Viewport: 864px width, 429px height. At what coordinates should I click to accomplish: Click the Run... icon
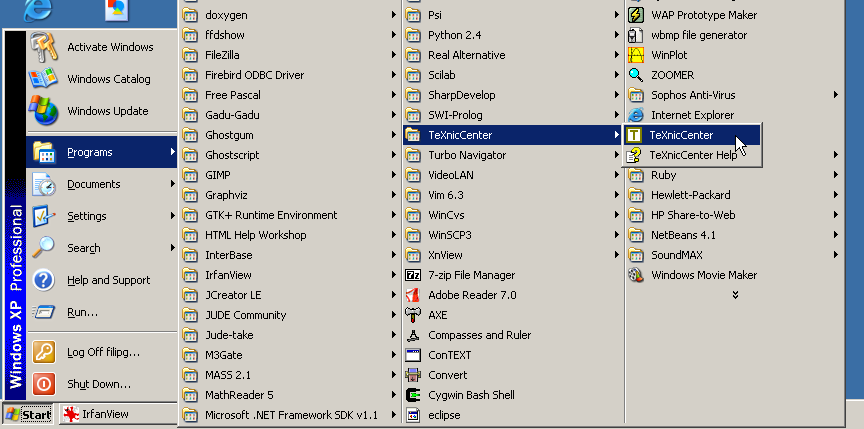click(44, 312)
